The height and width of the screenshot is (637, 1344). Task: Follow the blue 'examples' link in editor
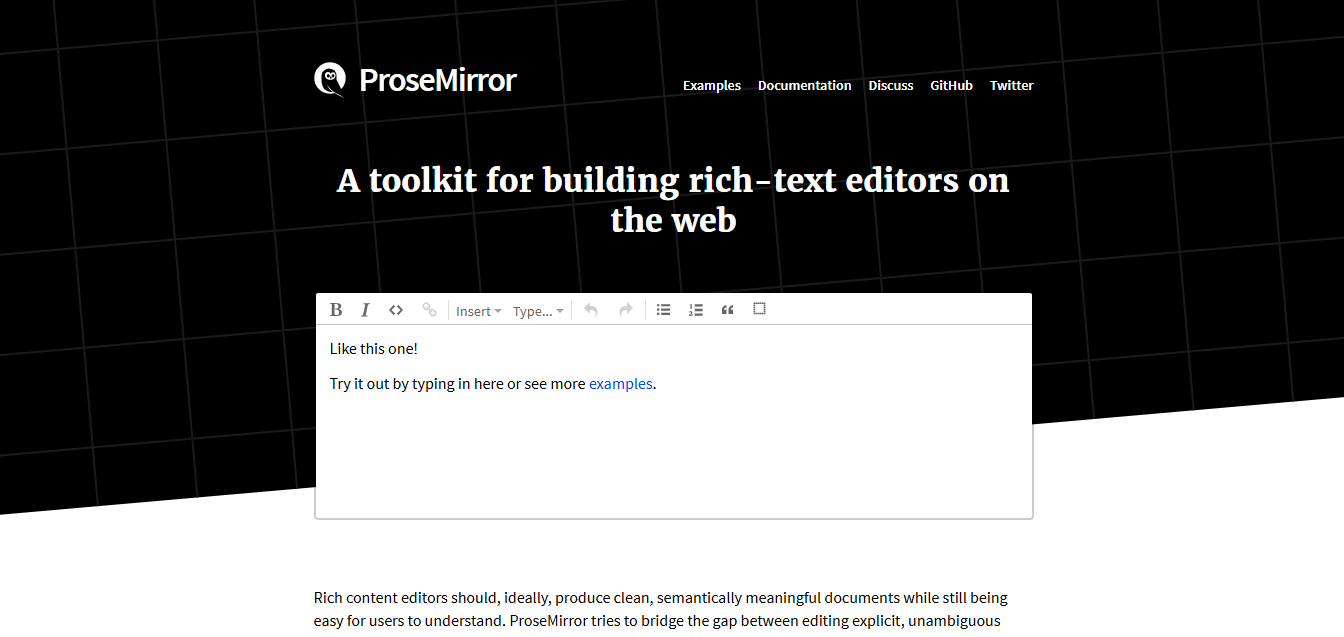(621, 384)
